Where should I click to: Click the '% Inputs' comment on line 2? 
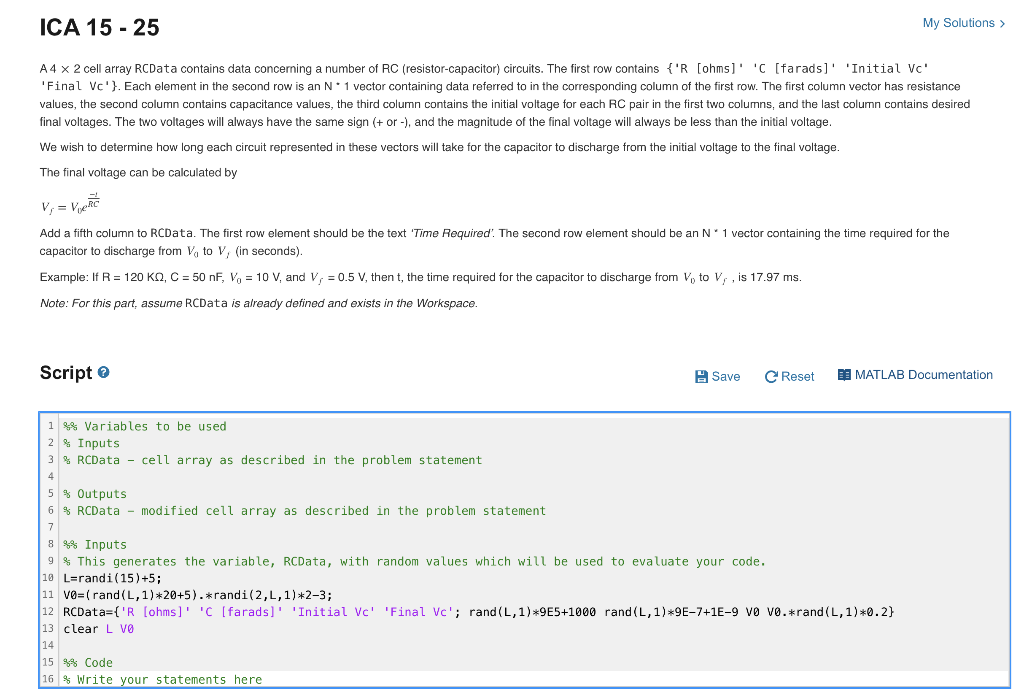pyautogui.click(x=91, y=443)
